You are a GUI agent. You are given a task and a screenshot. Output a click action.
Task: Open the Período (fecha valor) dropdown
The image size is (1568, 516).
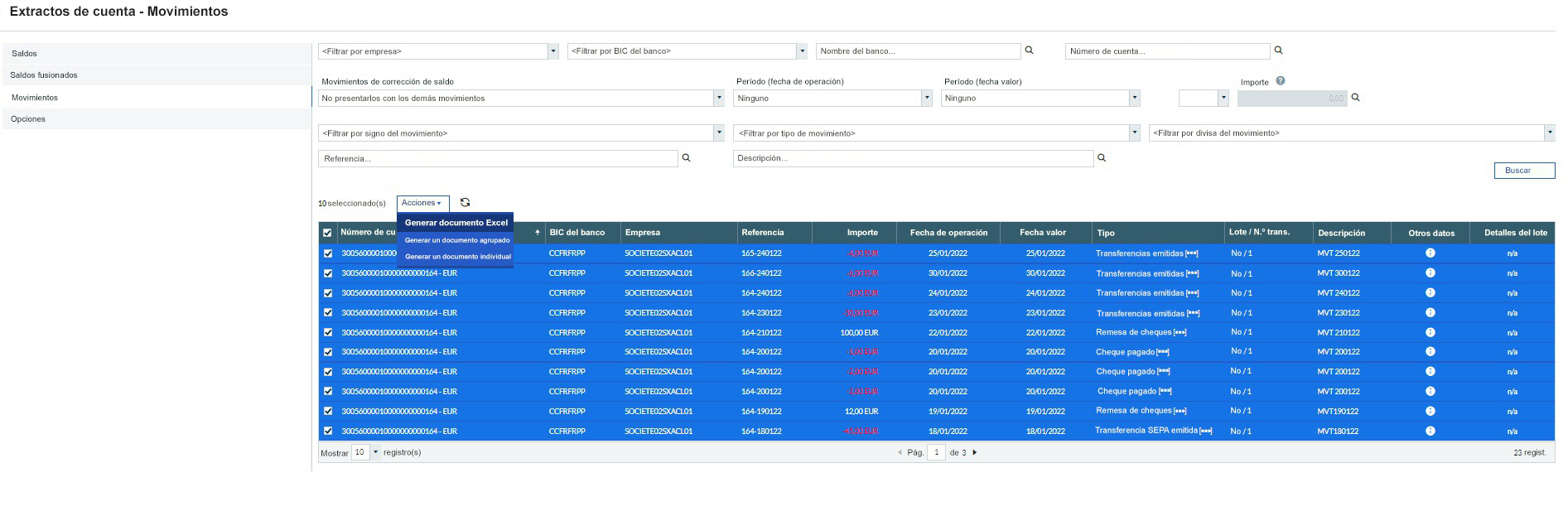coord(1040,99)
